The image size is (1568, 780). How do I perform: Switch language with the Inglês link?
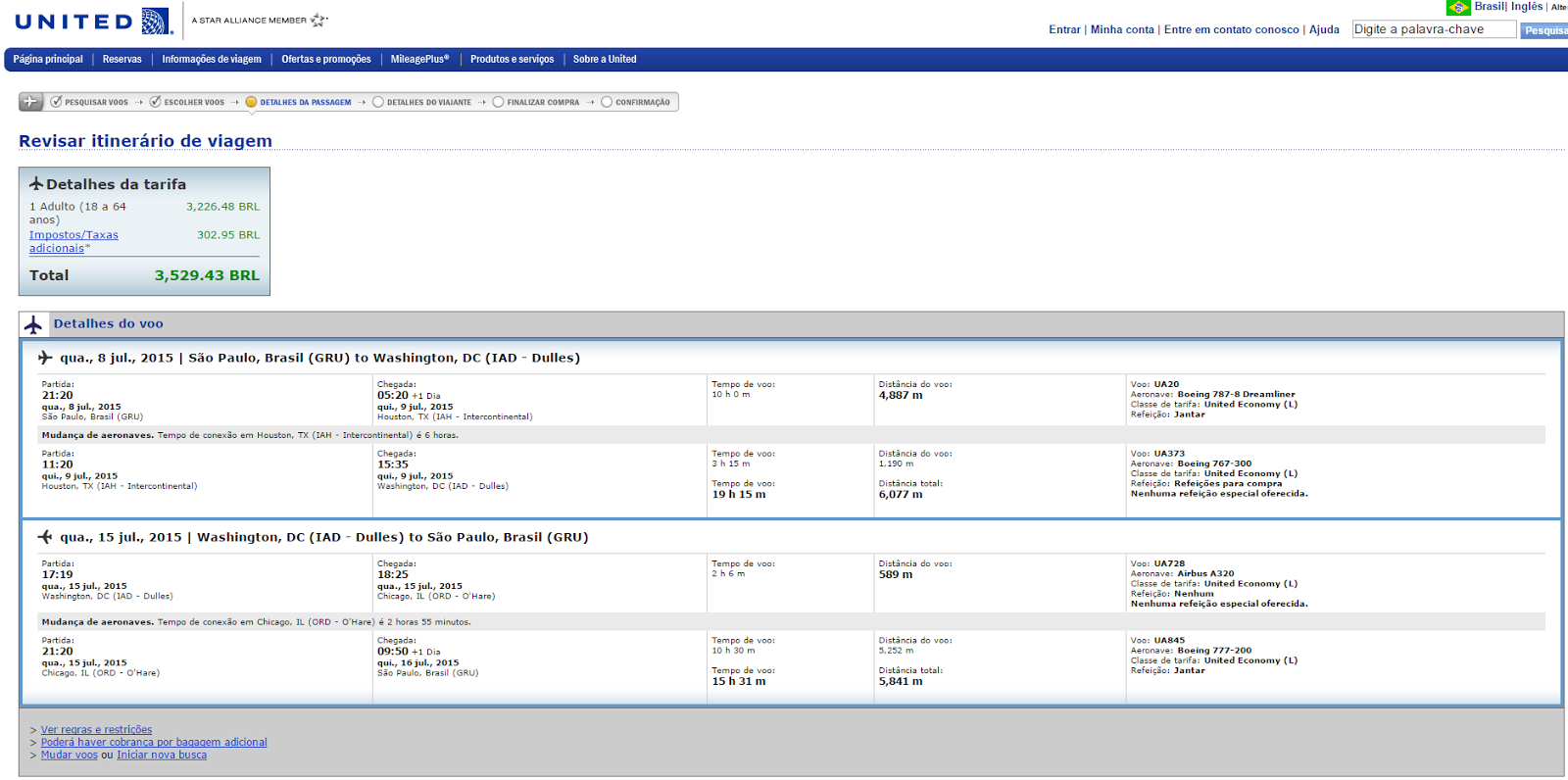coord(1527,7)
